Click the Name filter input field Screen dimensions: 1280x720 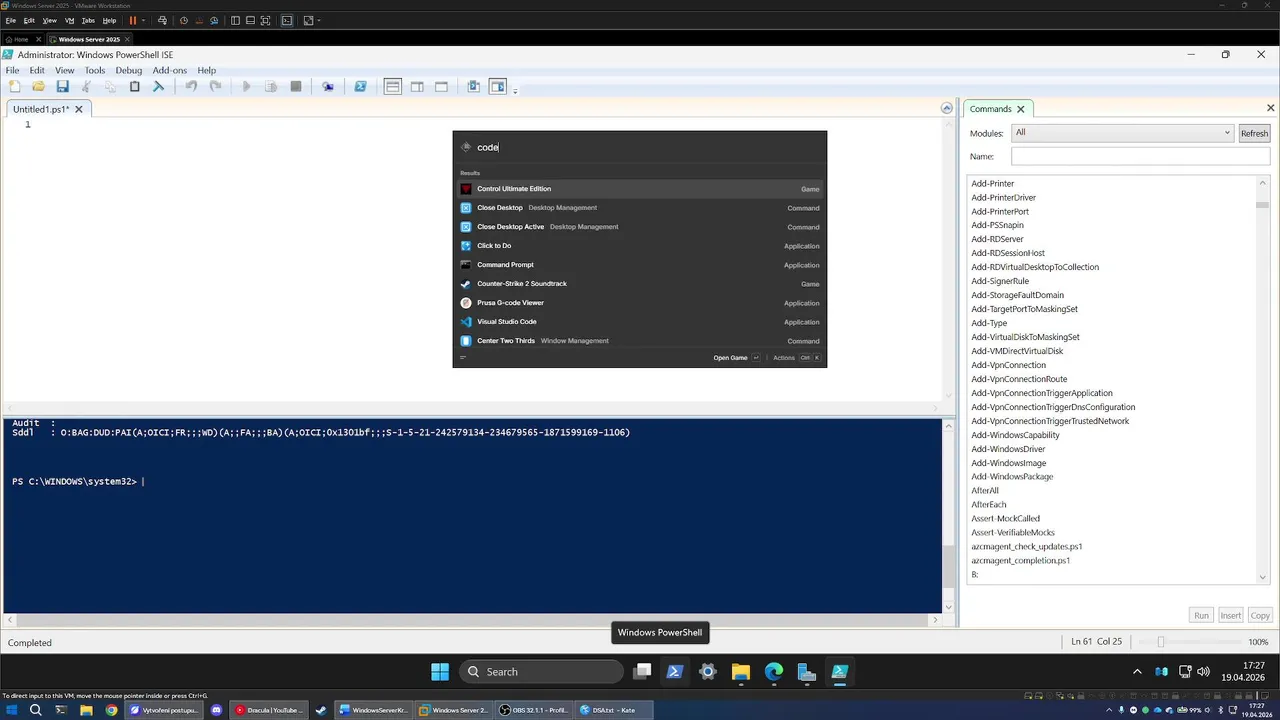pos(1140,156)
